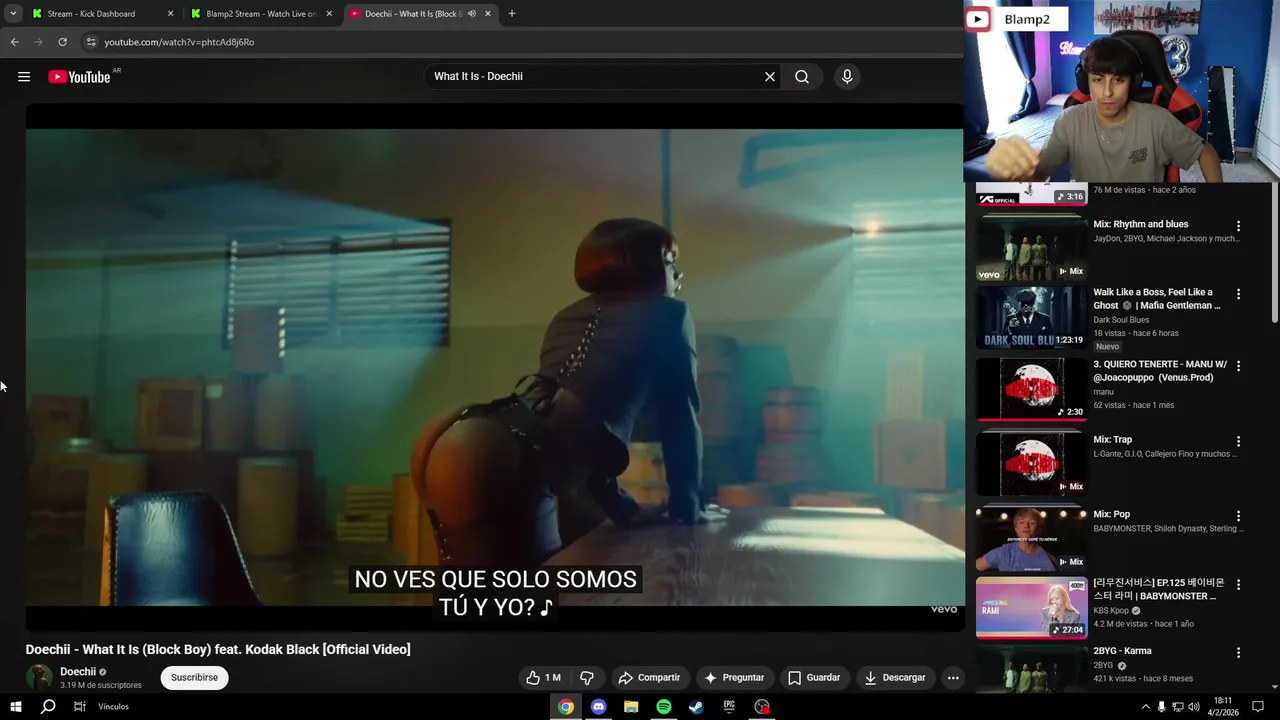Click the URL address bar
The width and height of the screenshot is (1280, 720).
[x=520, y=42]
